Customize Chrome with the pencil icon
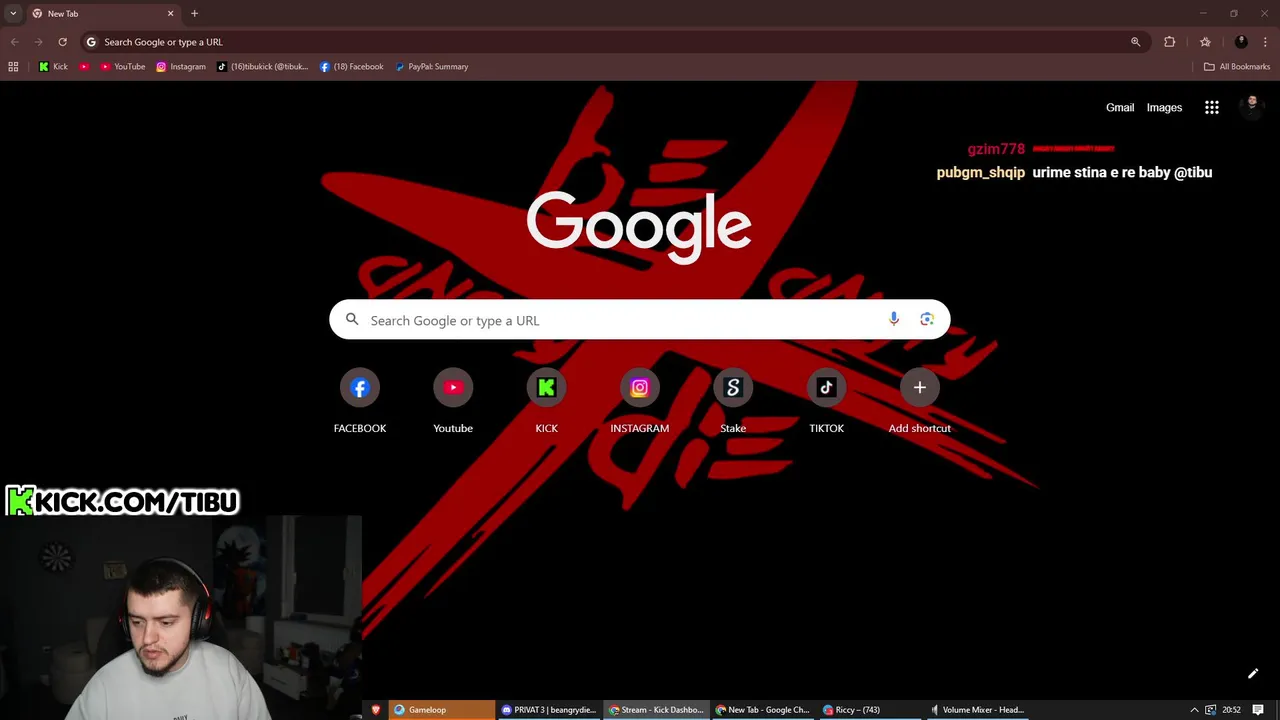 (1252, 674)
